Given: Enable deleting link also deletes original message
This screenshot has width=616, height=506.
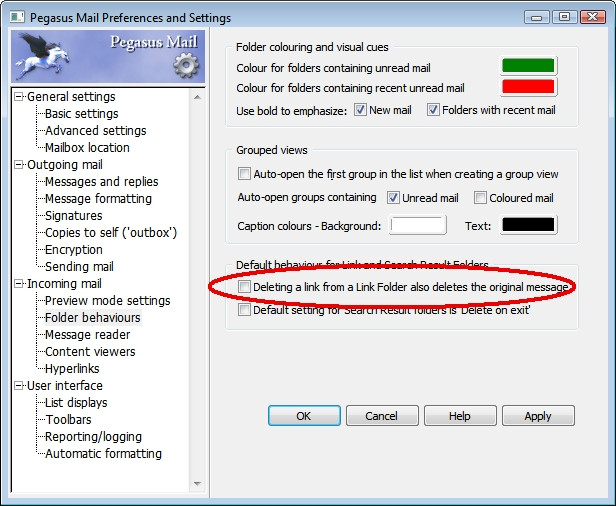Looking at the screenshot, I should tap(245, 287).
